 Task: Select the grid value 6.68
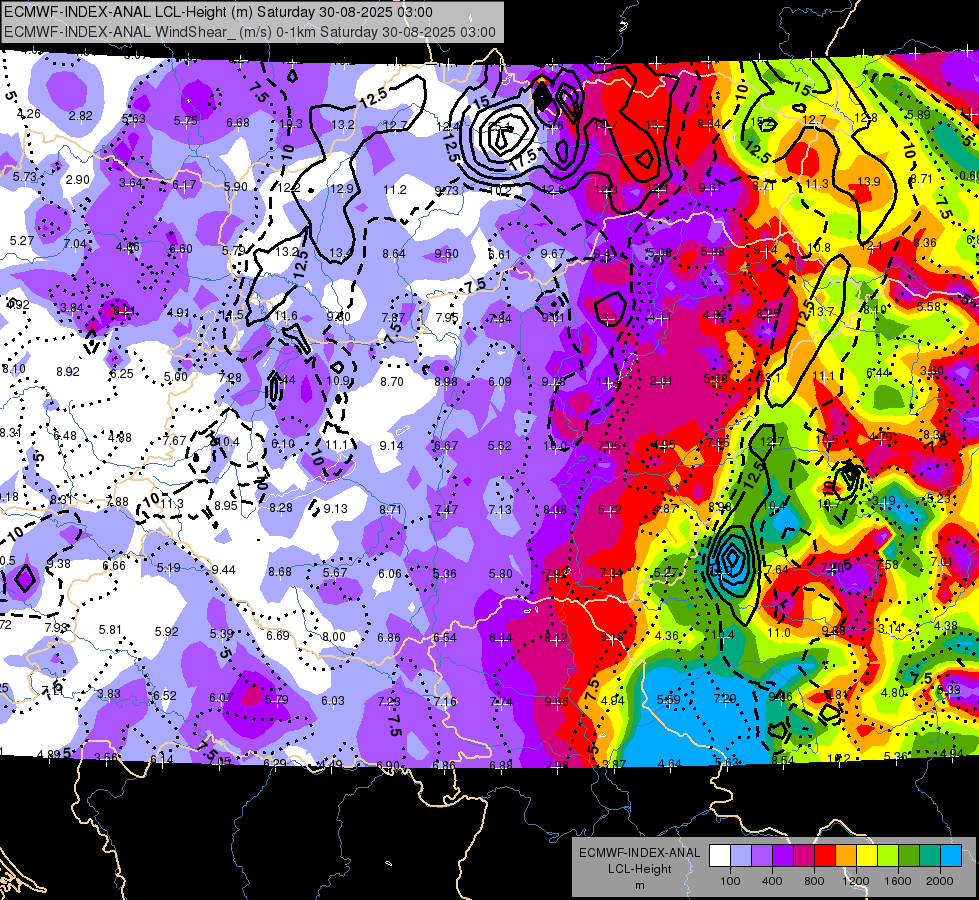238,122
